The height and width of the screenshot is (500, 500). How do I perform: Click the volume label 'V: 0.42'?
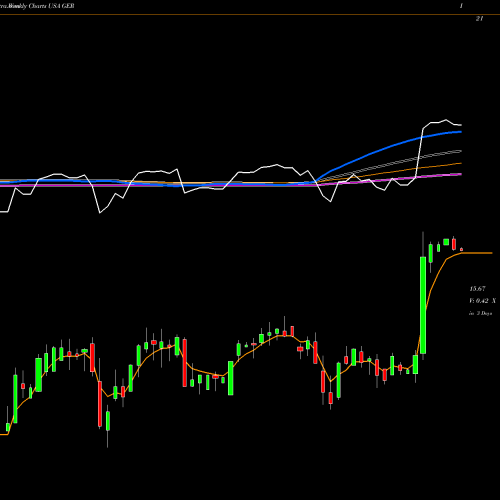(479, 301)
